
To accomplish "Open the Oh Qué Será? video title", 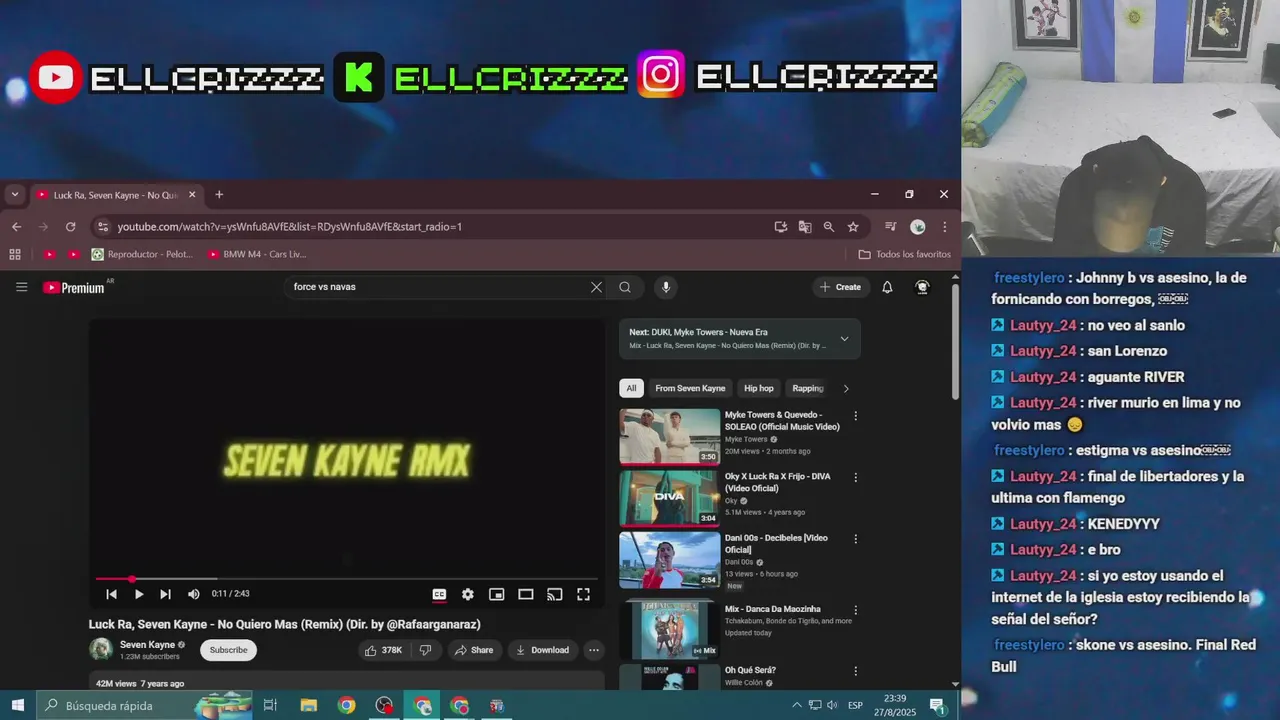I will (750, 670).
